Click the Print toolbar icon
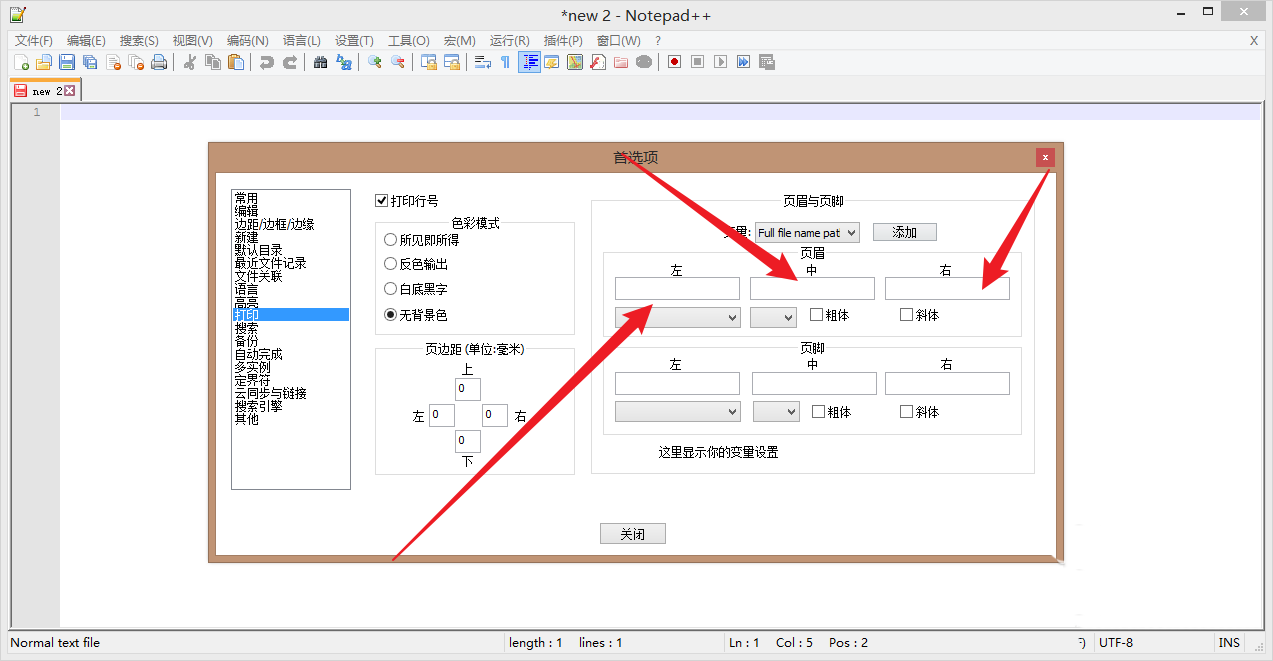Image resolution: width=1273 pixels, height=661 pixels. click(x=159, y=62)
